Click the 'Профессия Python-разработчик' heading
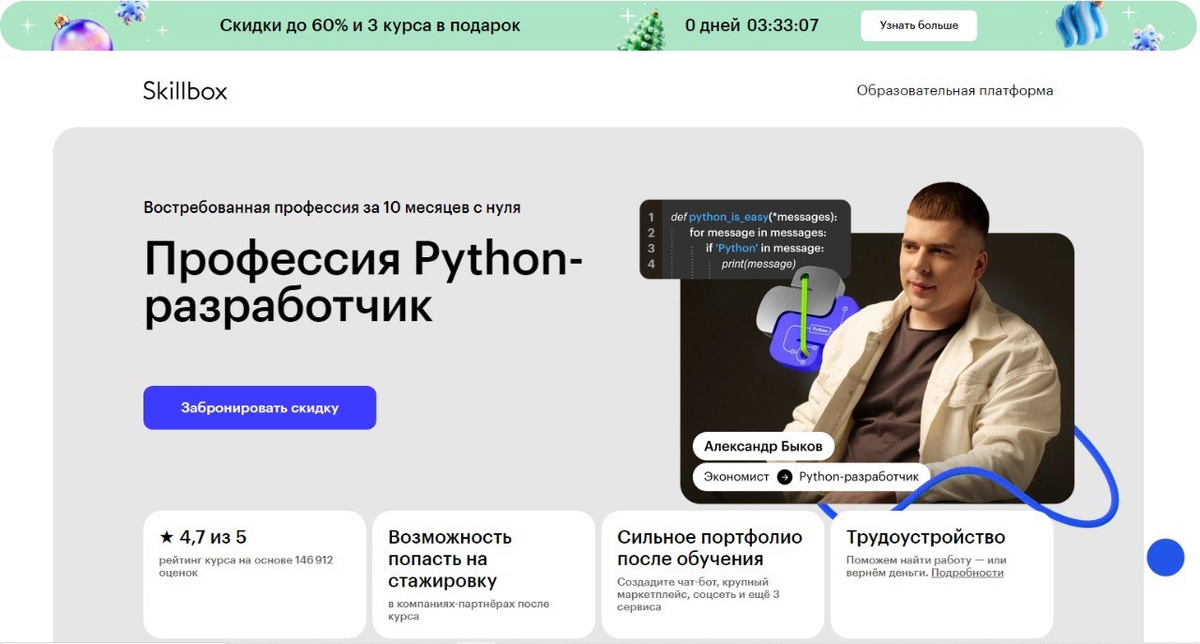 point(363,282)
